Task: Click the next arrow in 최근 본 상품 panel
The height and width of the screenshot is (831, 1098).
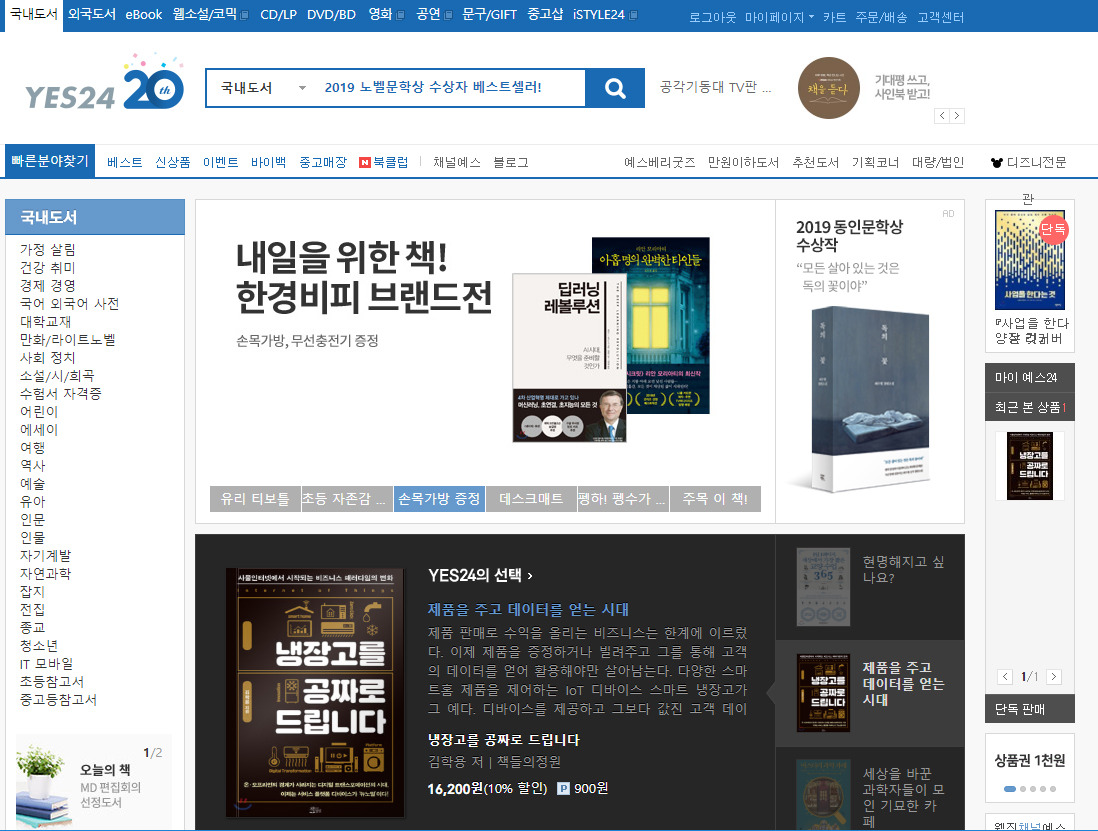Action: click(x=1052, y=676)
